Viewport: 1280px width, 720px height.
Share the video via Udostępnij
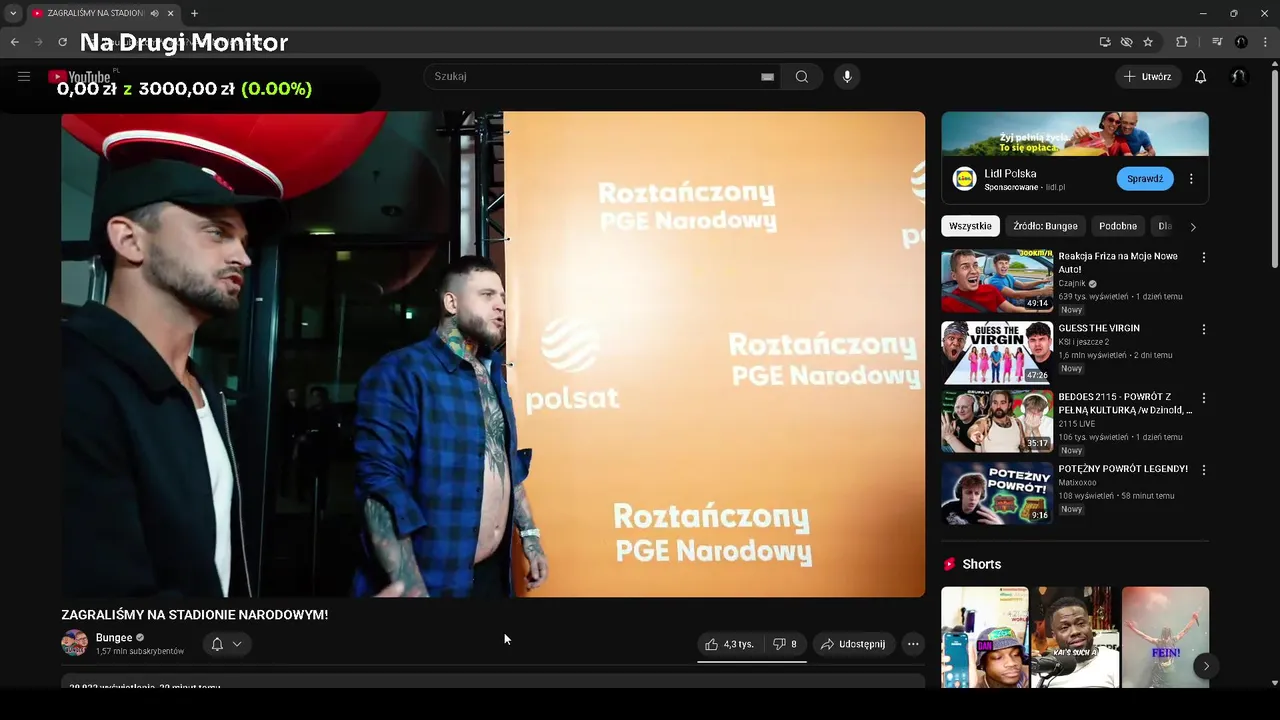853,644
